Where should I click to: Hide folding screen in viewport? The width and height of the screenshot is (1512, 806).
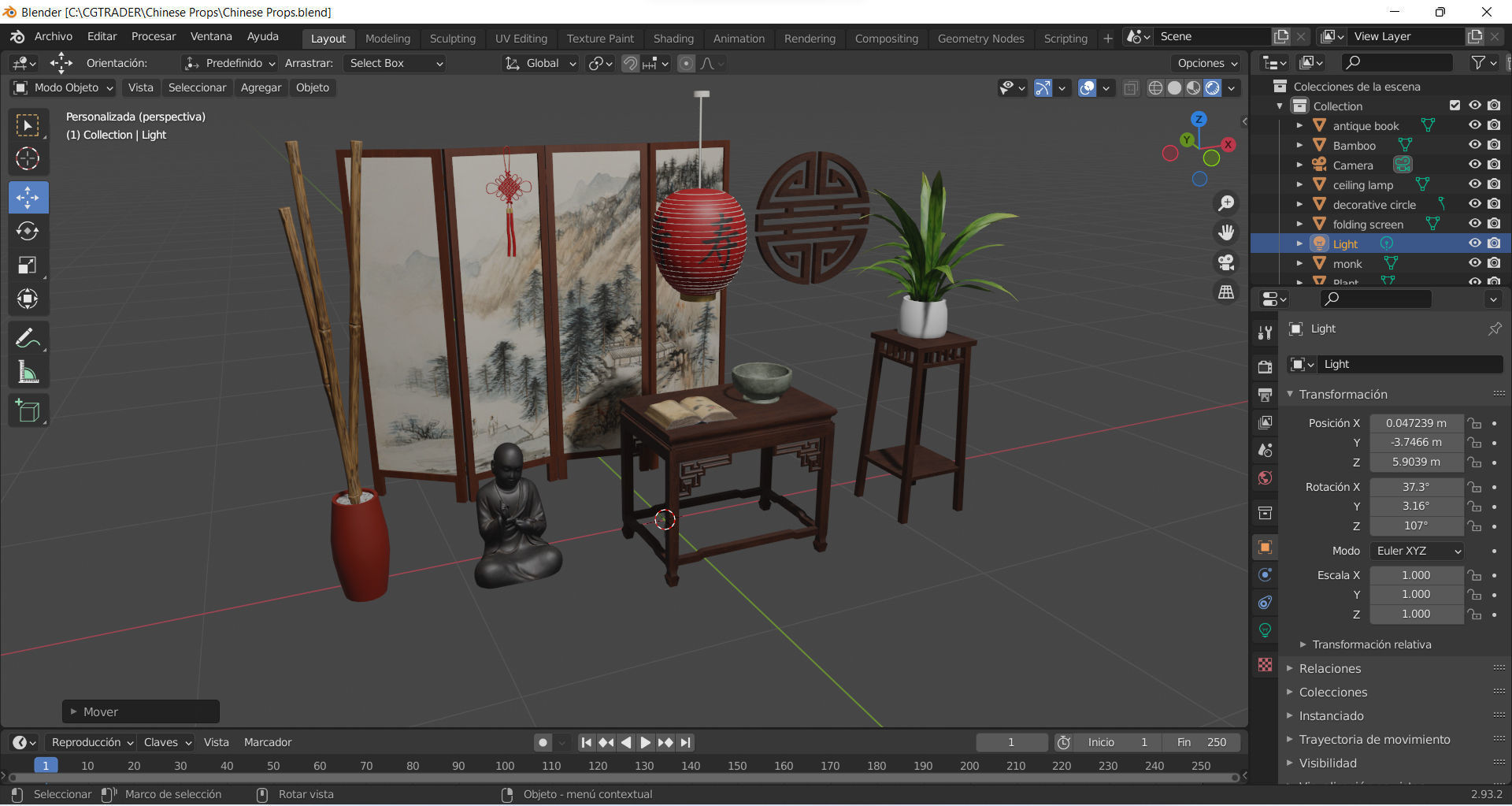tap(1474, 224)
